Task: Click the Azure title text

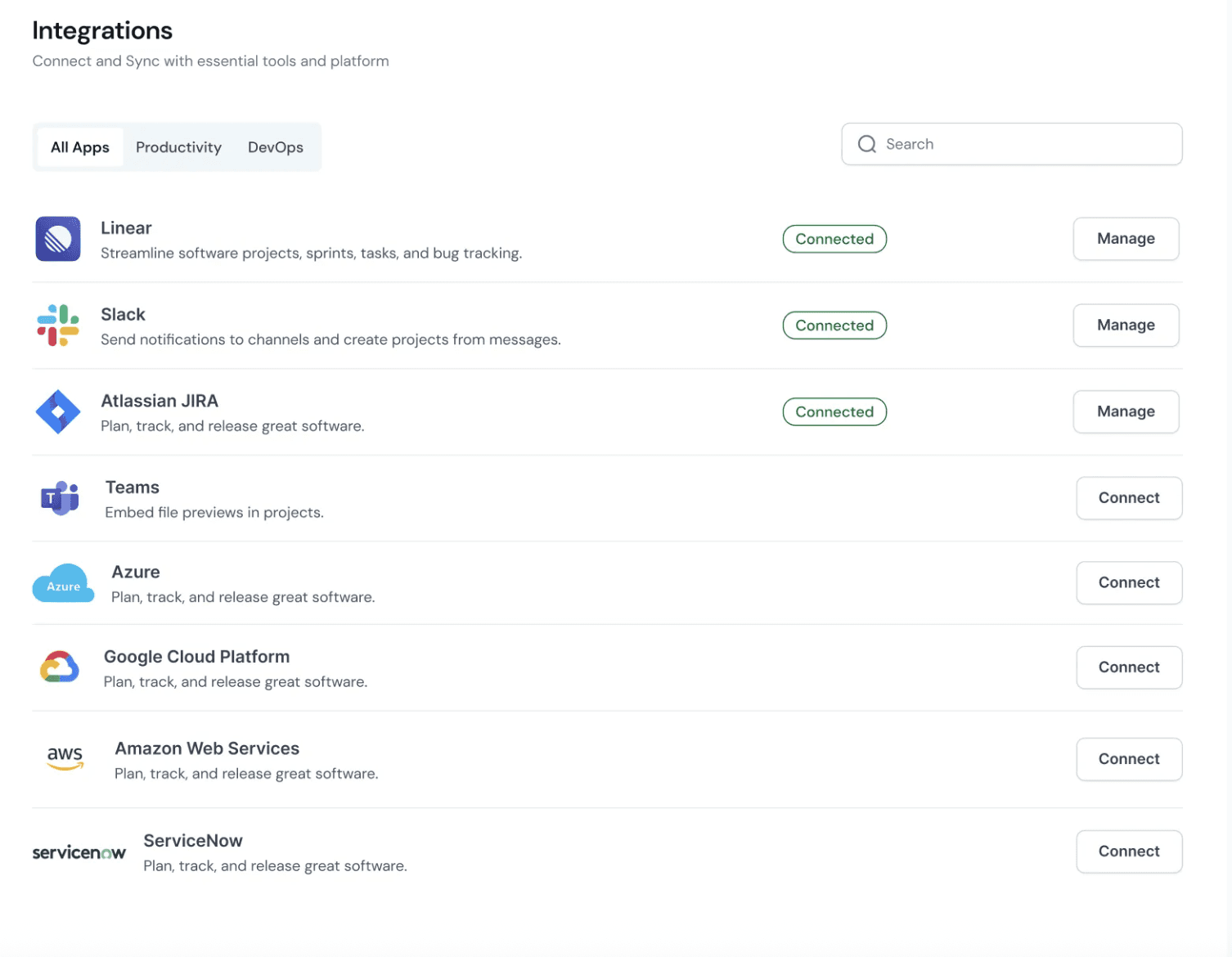Action: [136, 572]
